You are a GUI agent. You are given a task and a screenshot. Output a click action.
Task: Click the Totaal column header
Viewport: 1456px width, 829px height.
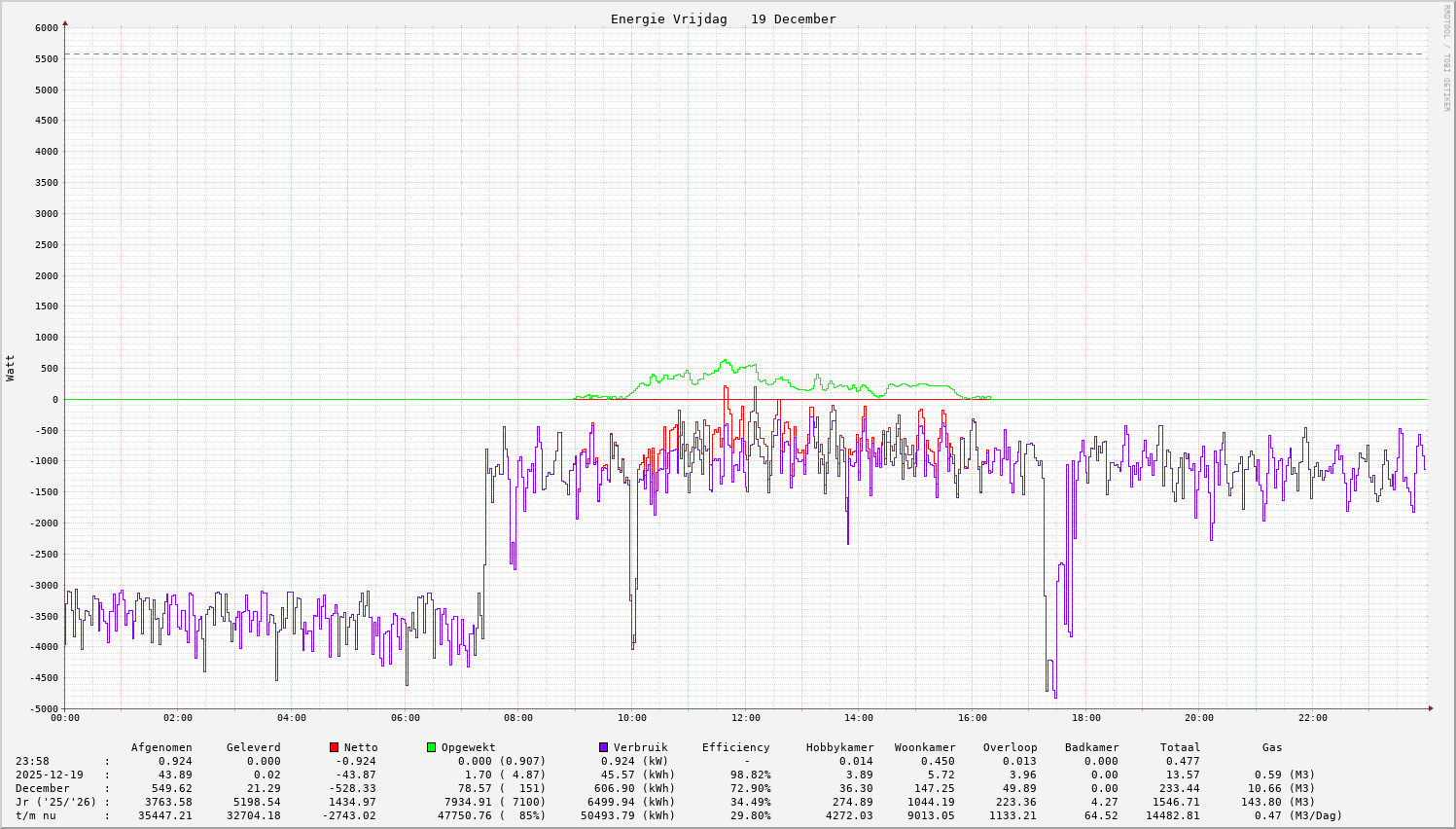pyautogui.click(x=1180, y=747)
